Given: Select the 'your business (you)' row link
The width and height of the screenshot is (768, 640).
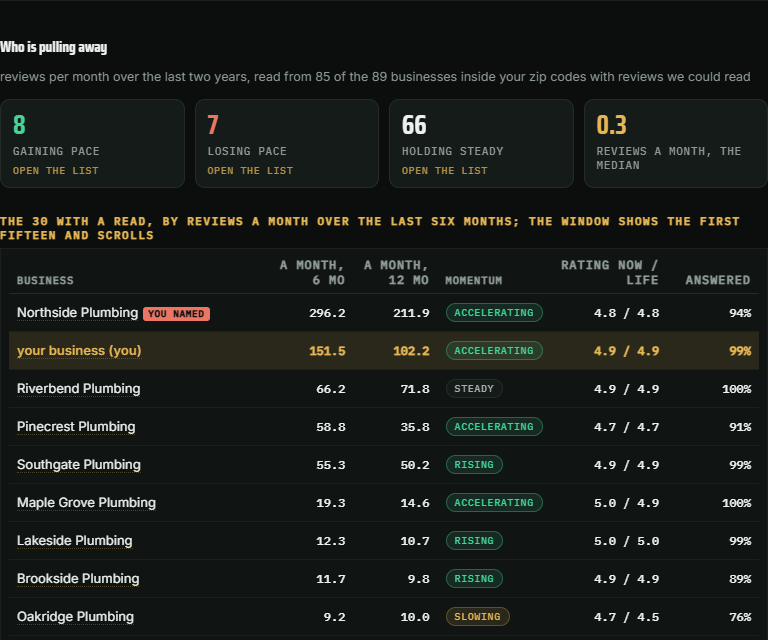Looking at the screenshot, I should 79,351.
